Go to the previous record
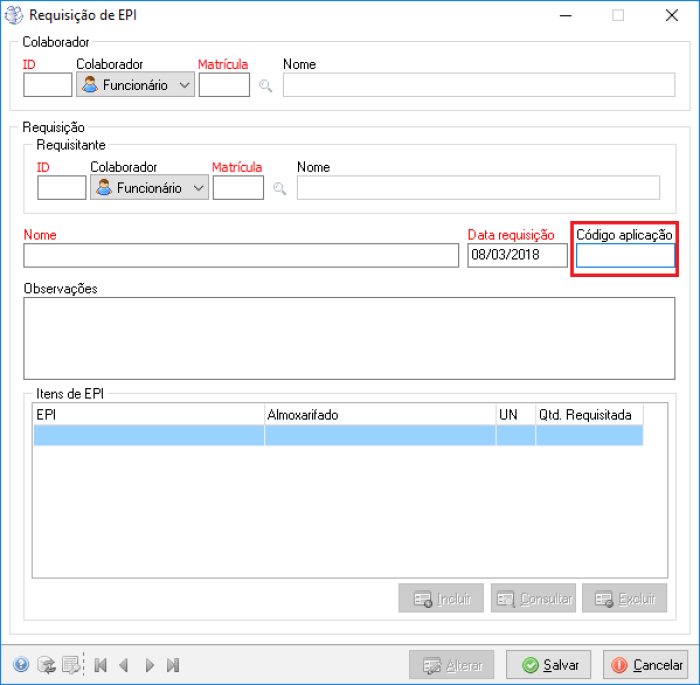Screen dimensions: 700x685 (124, 665)
